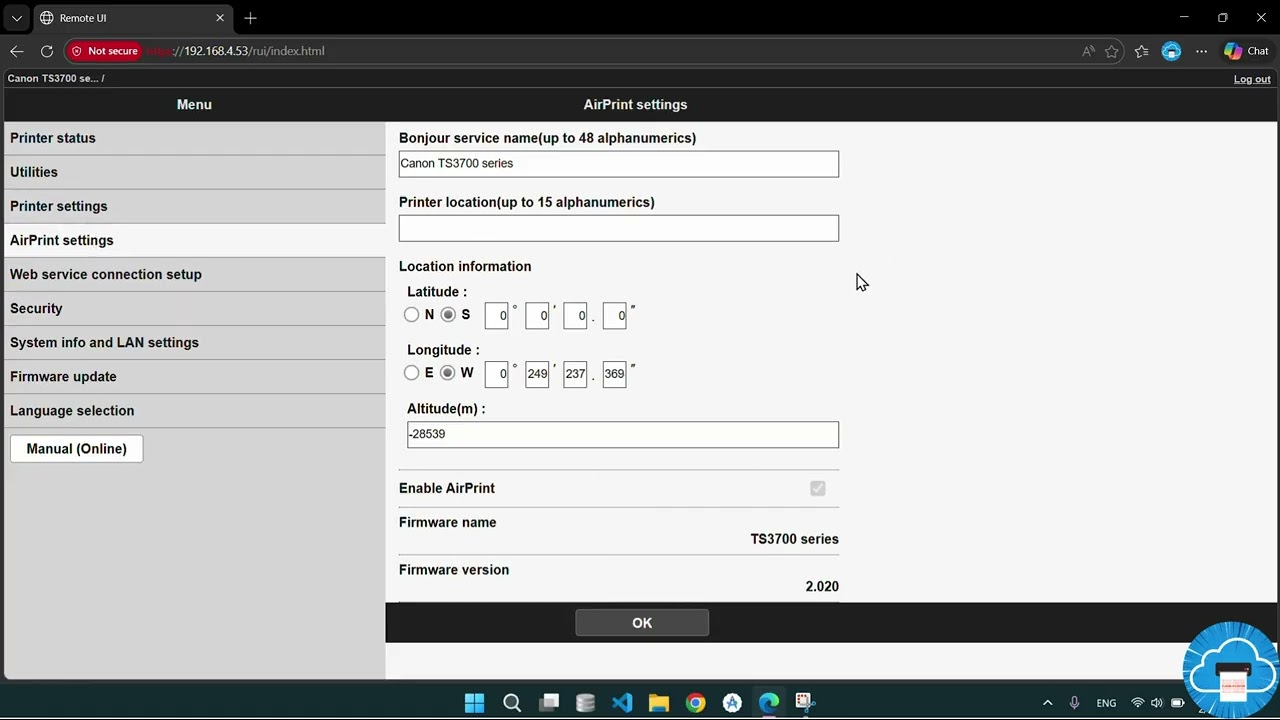Switch to Microsoft Edge on taskbar
Viewport: 1280px width, 720px height.
[769, 703]
